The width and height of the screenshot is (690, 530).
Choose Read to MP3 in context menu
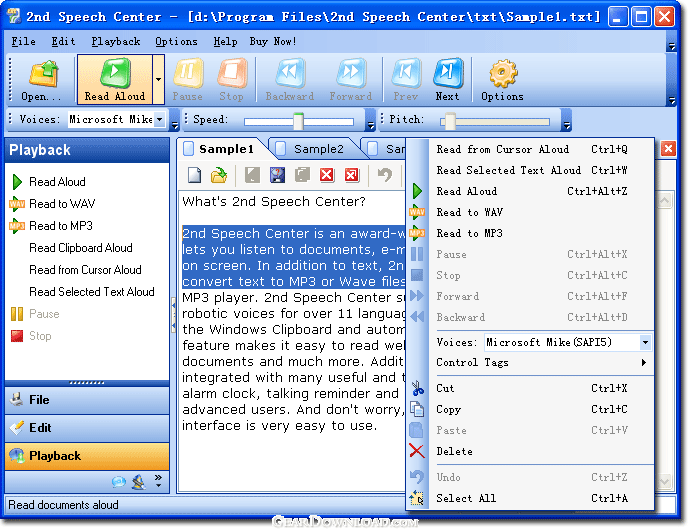point(530,233)
